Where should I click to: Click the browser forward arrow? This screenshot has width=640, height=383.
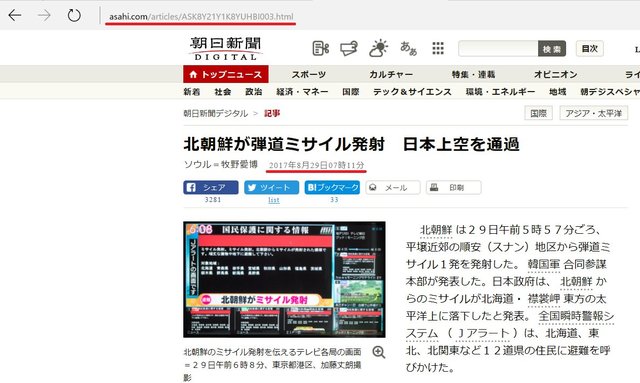point(44,16)
